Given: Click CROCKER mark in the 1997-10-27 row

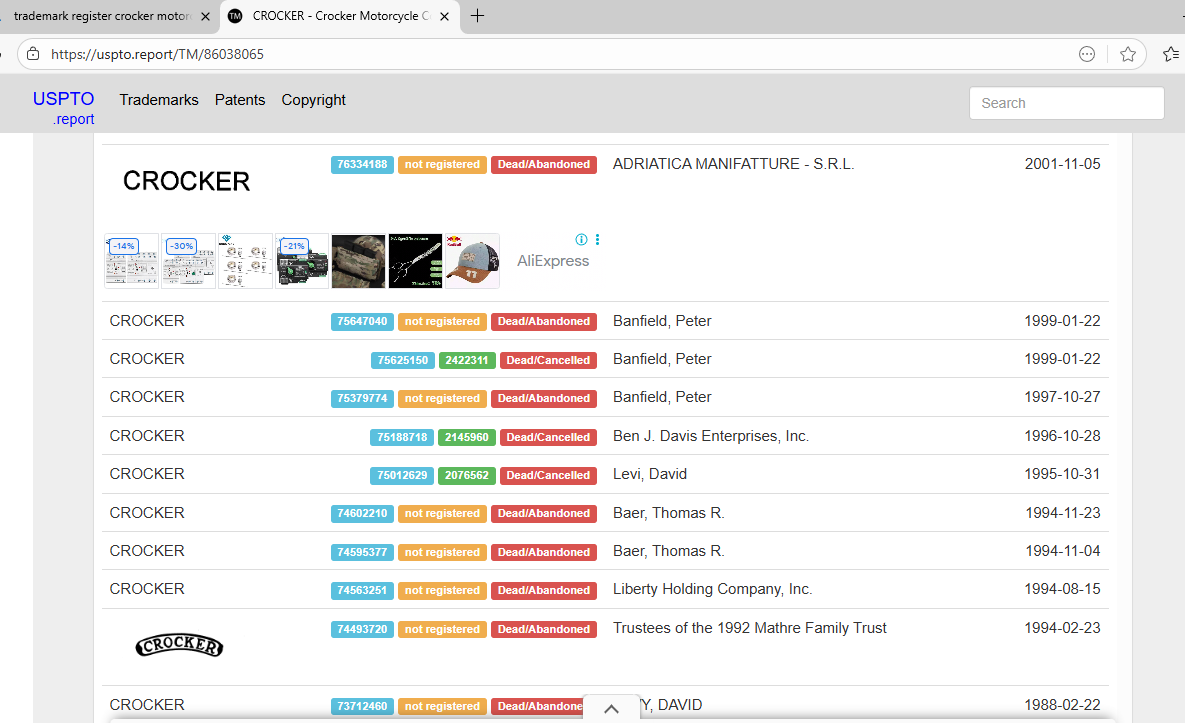Looking at the screenshot, I should point(147,397).
